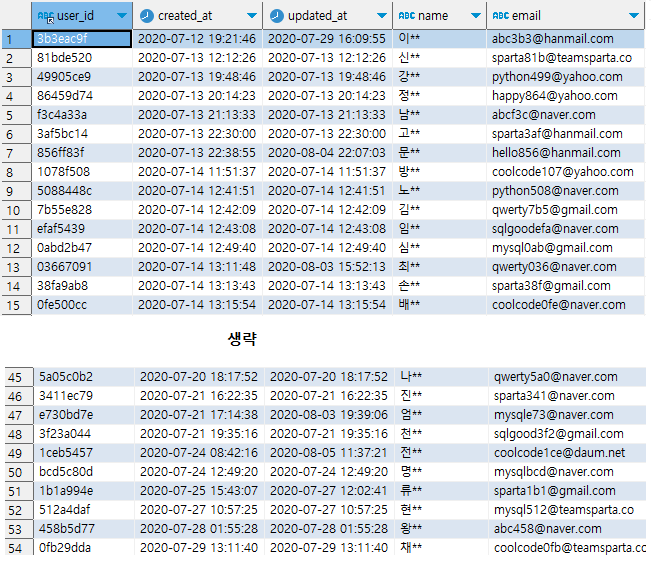The height and width of the screenshot is (562, 651).
Task: Click user_id cell 1078f508
Action: (82, 172)
